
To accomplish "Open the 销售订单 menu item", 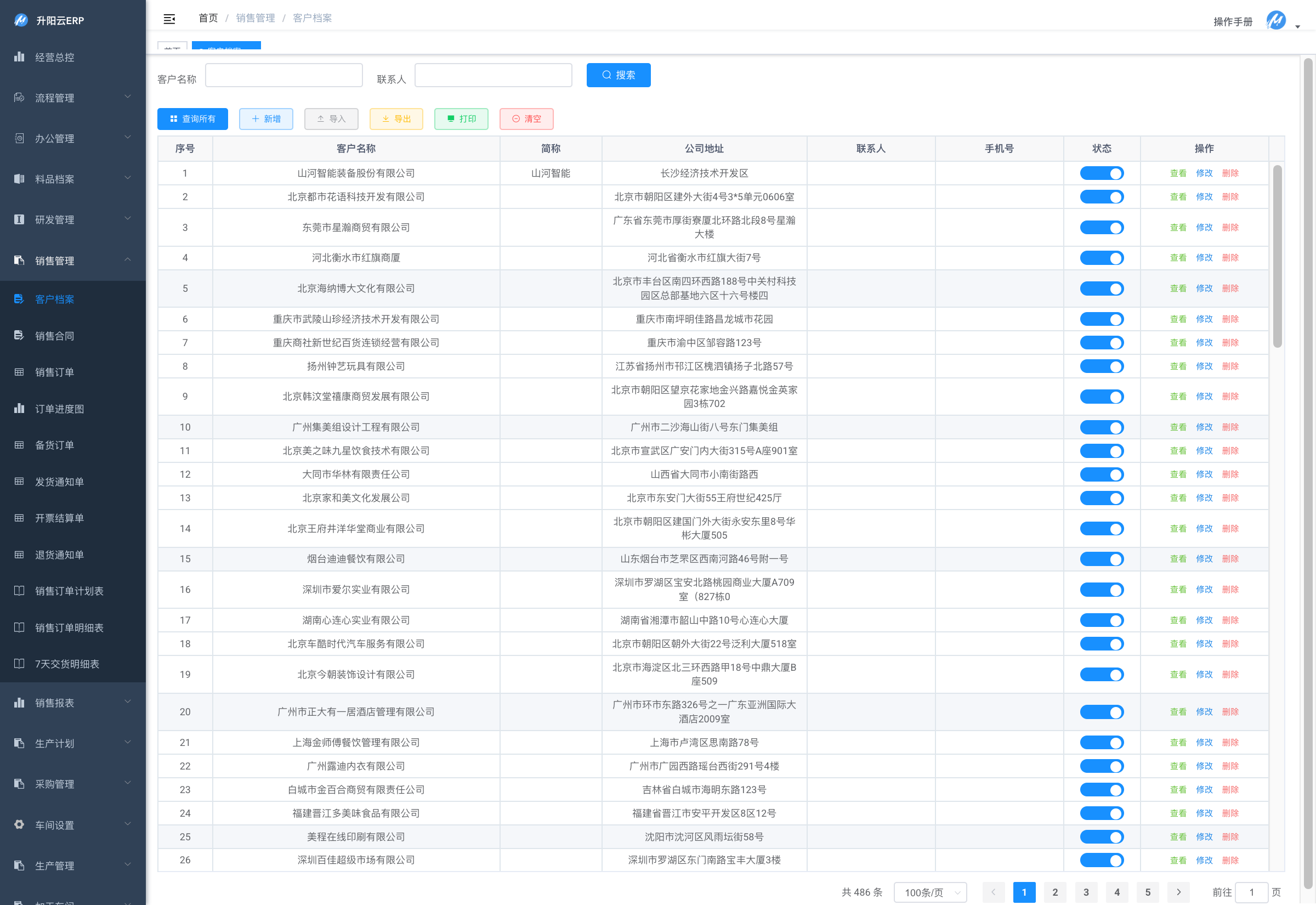I will [x=55, y=372].
